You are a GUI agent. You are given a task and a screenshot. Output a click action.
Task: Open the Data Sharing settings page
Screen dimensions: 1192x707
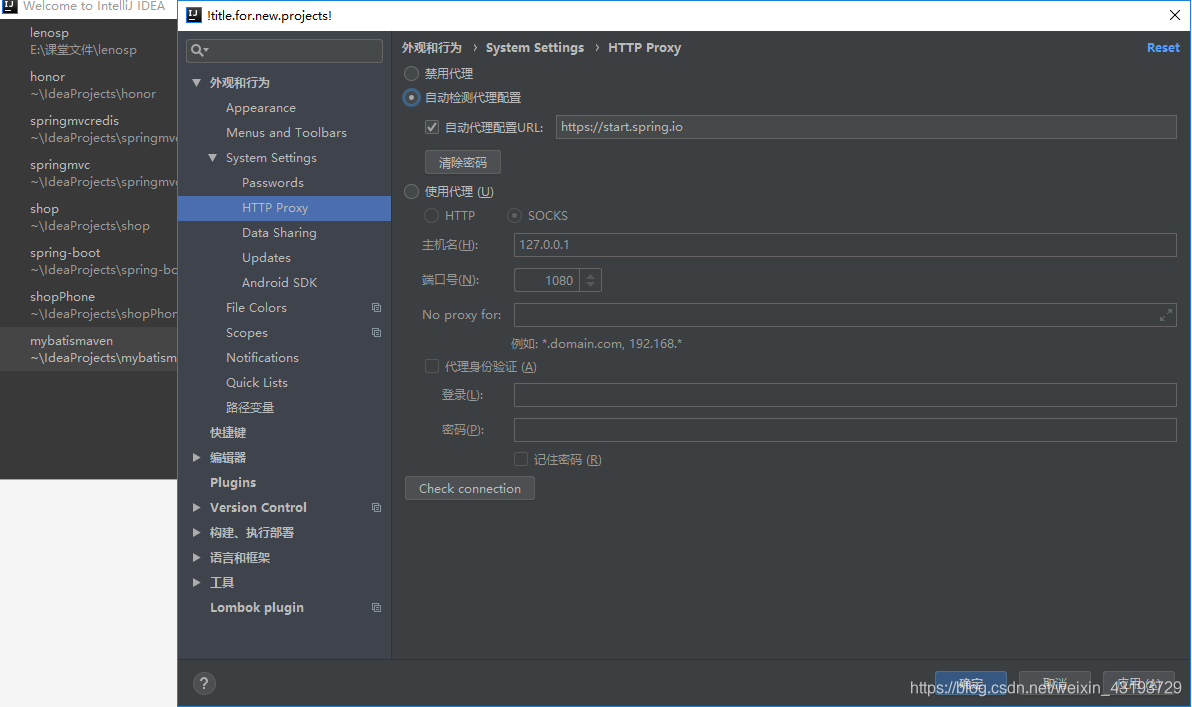click(x=279, y=233)
